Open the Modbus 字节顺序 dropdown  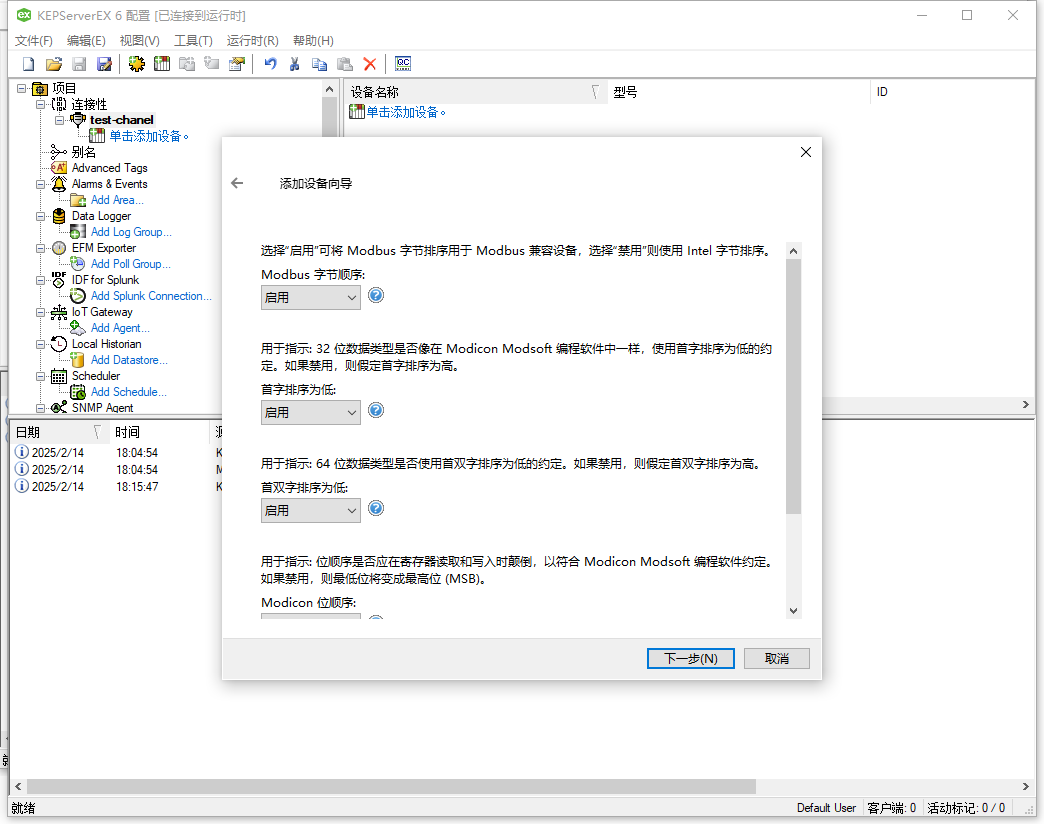coord(310,298)
